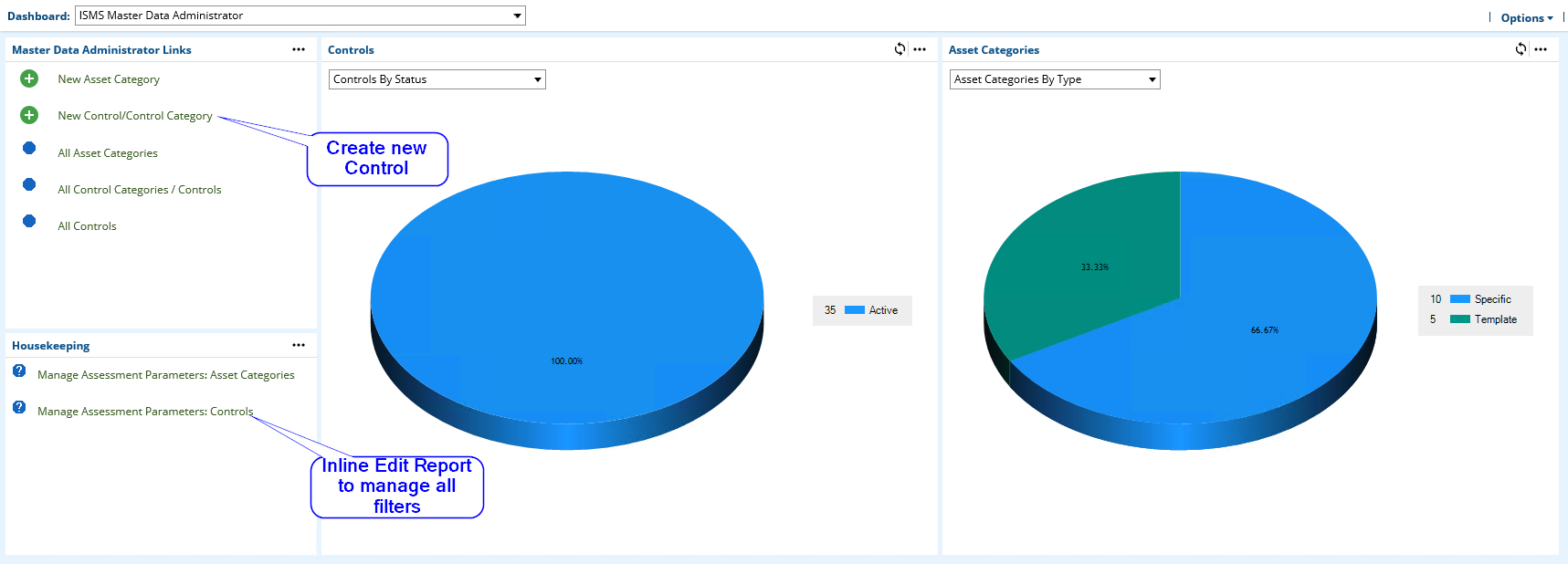Refresh the Asset Categories panel
The width and height of the screenshot is (1568, 564).
pyautogui.click(x=1521, y=49)
